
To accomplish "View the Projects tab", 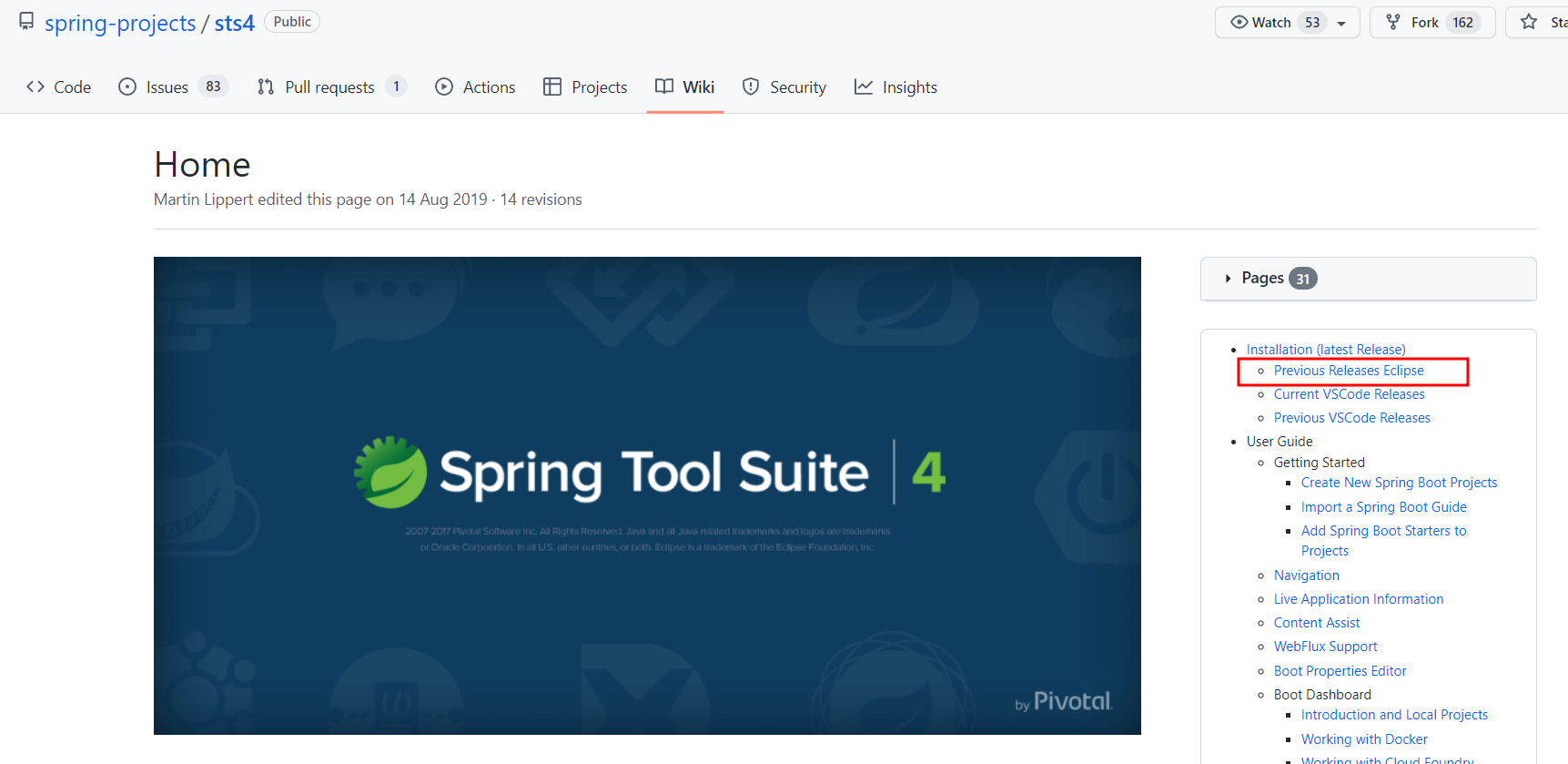I will point(585,87).
